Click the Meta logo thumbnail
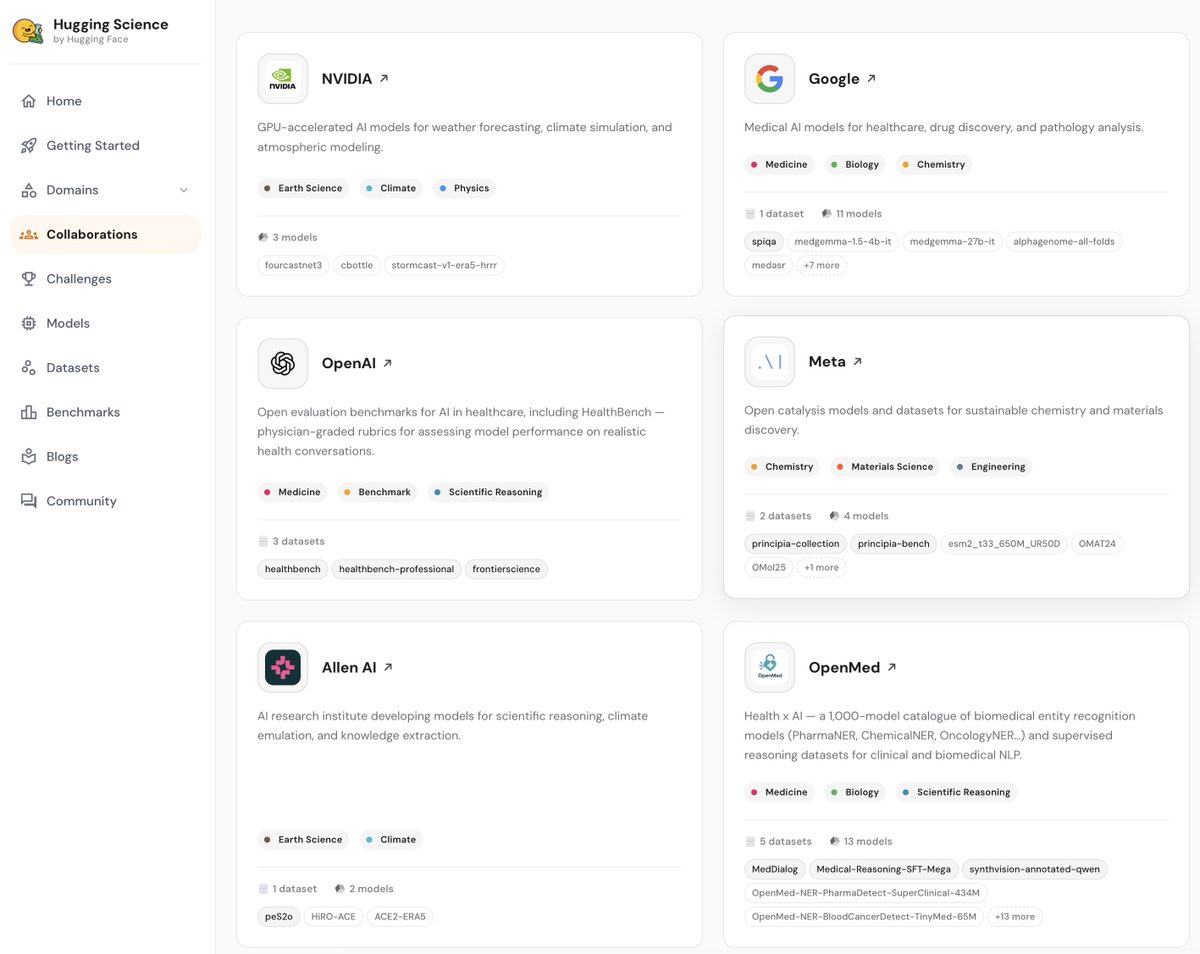This screenshot has width=1200, height=954. pos(769,362)
